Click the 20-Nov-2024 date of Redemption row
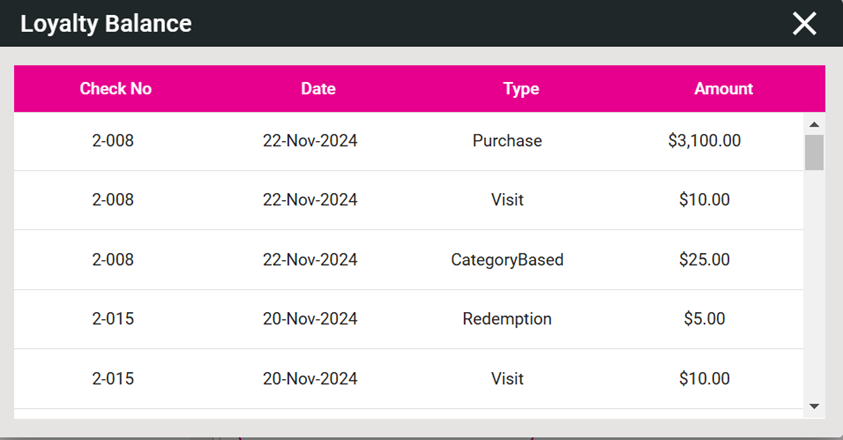843x440 pixels. [310, 319]
